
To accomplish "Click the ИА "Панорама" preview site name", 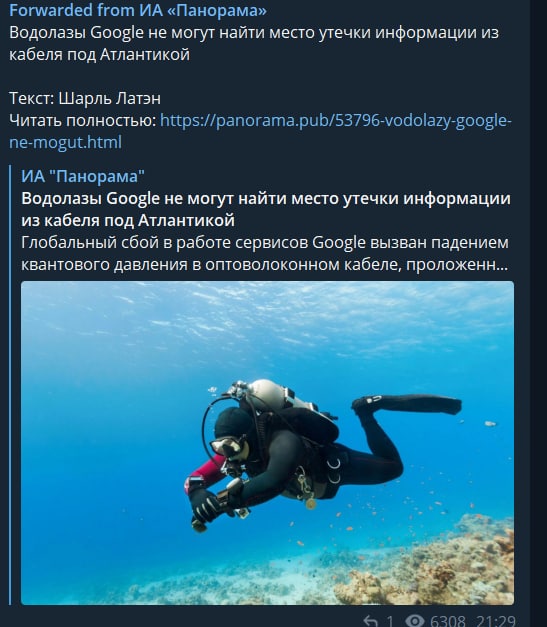I will [x=83, y=176].
